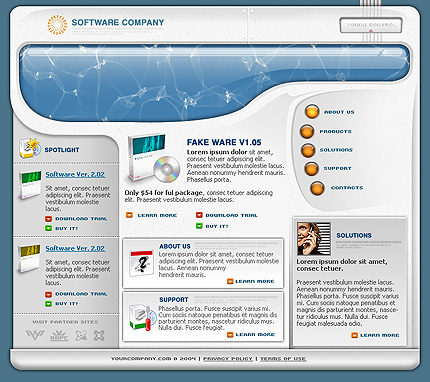This screenshot has height=382, width=430.
Task: Click the Fake Ware CD box image
Action: (x=153, y=158)
